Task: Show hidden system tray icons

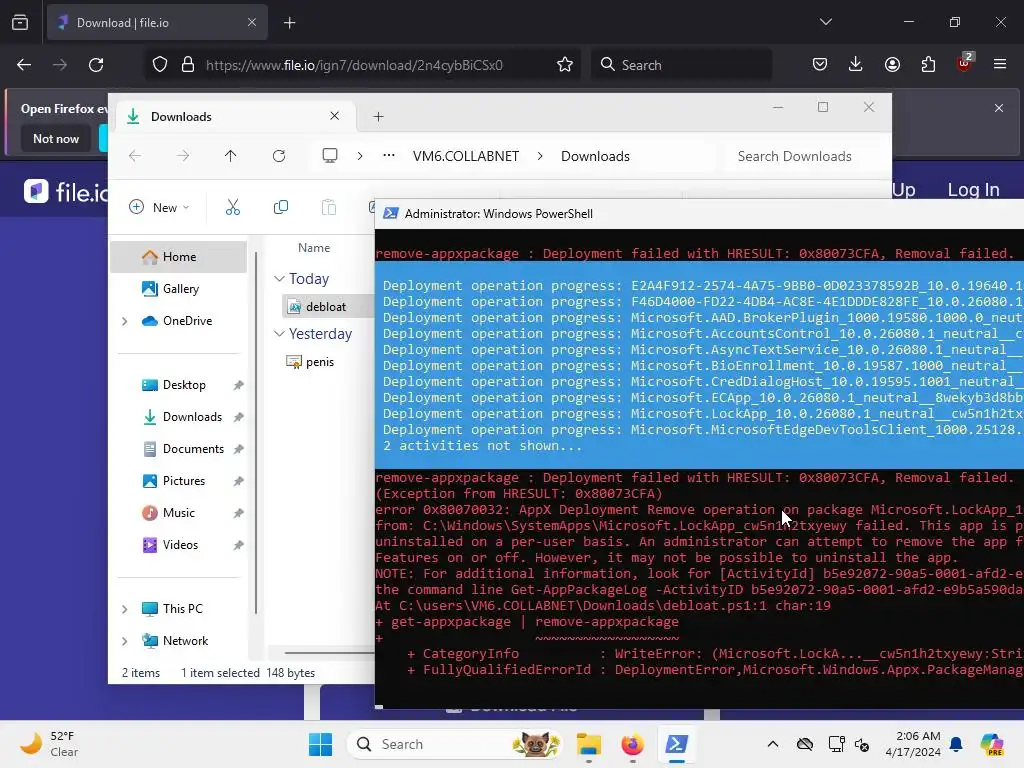Action: [773, 744]
